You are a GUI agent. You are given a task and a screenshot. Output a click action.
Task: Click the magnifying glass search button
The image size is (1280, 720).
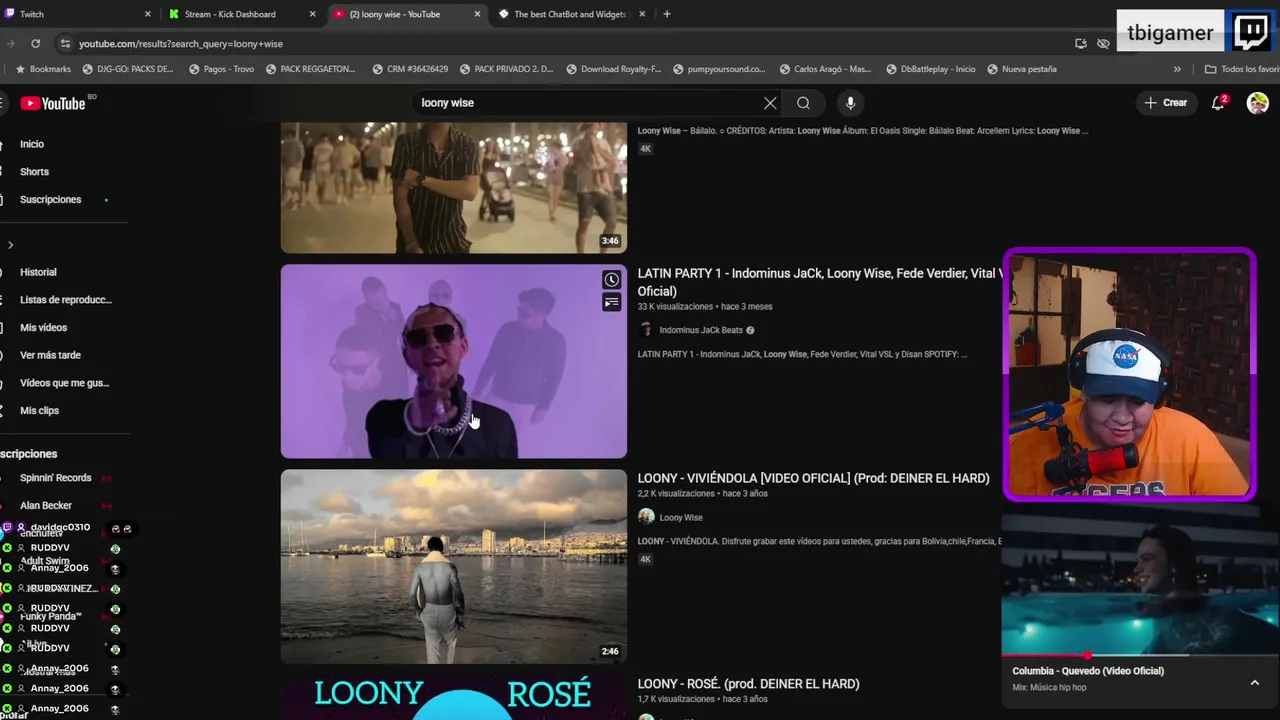pyautogui.click(x=803, y=103)
